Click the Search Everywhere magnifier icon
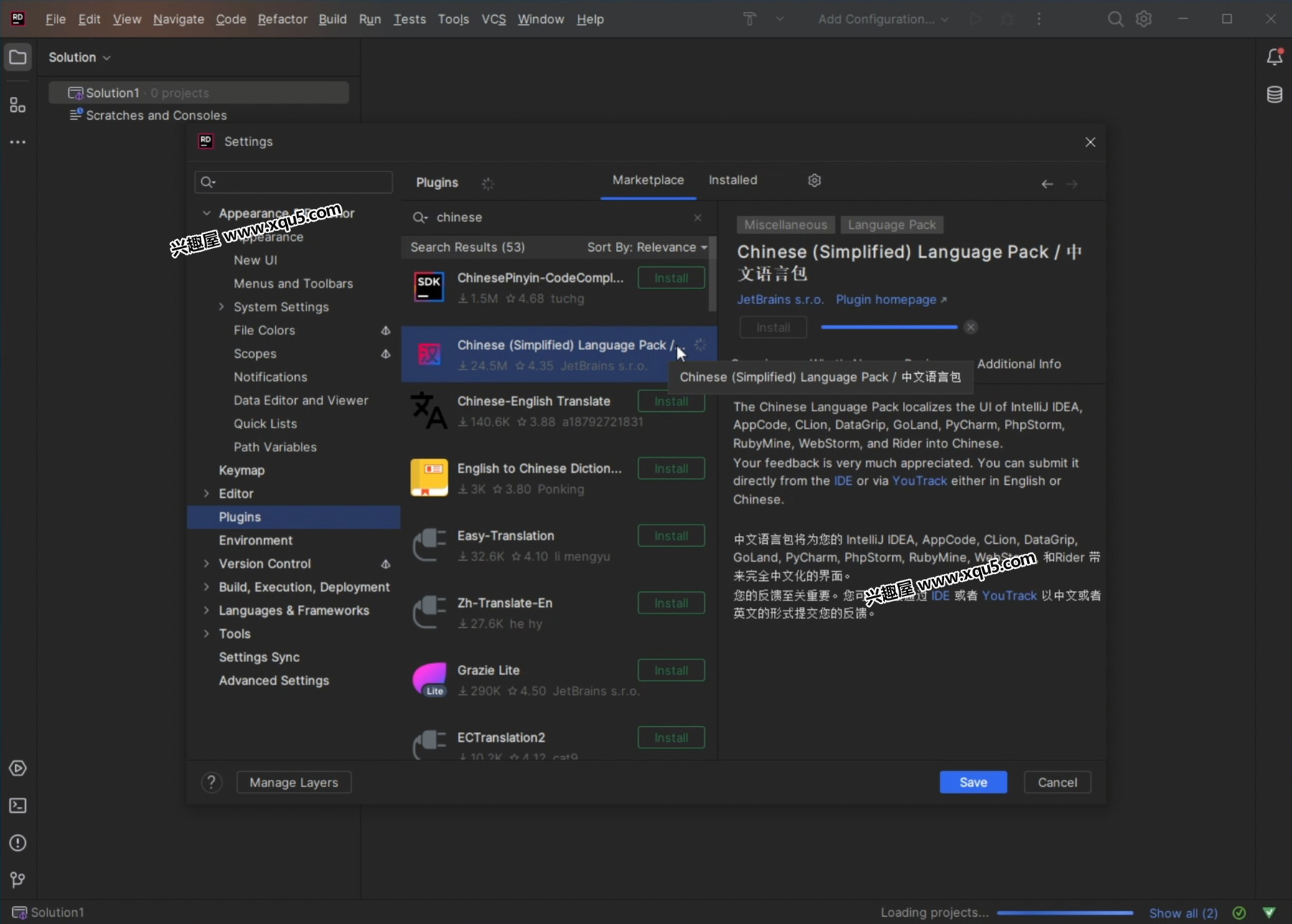 point(1115,19)
